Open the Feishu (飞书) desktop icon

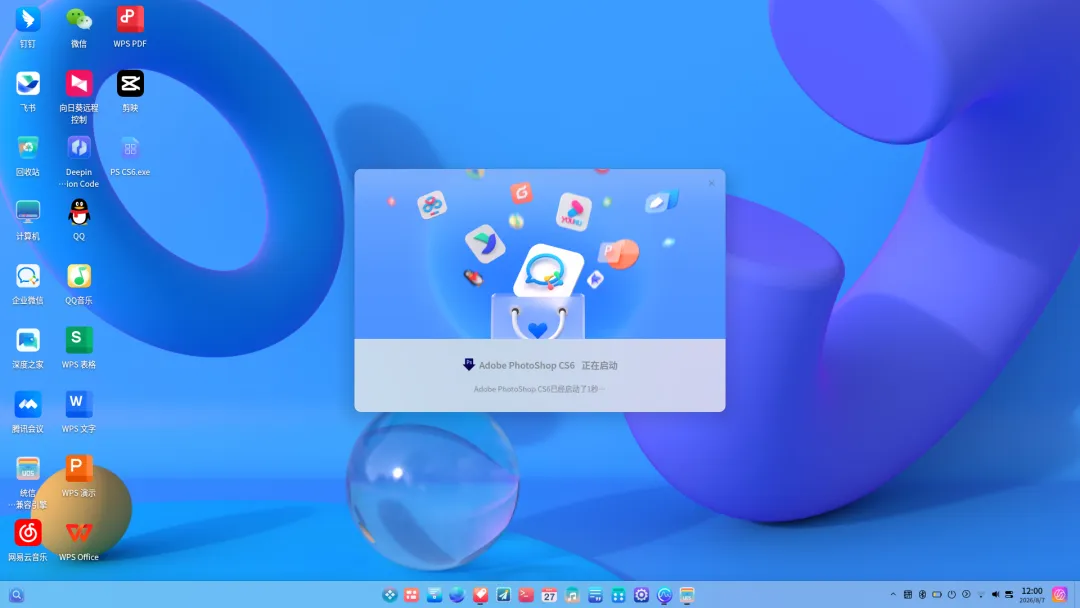pyautogui.click(x=28, y=83)
